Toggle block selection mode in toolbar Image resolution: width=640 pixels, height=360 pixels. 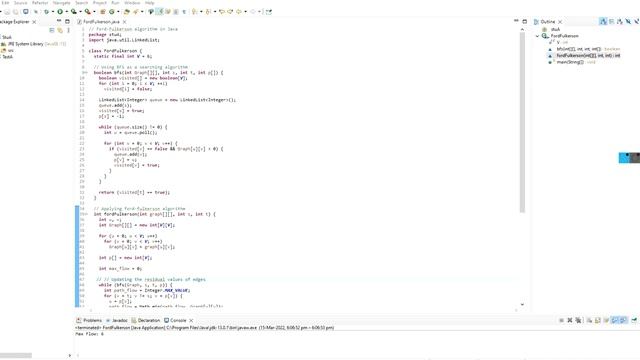point(176,12)
